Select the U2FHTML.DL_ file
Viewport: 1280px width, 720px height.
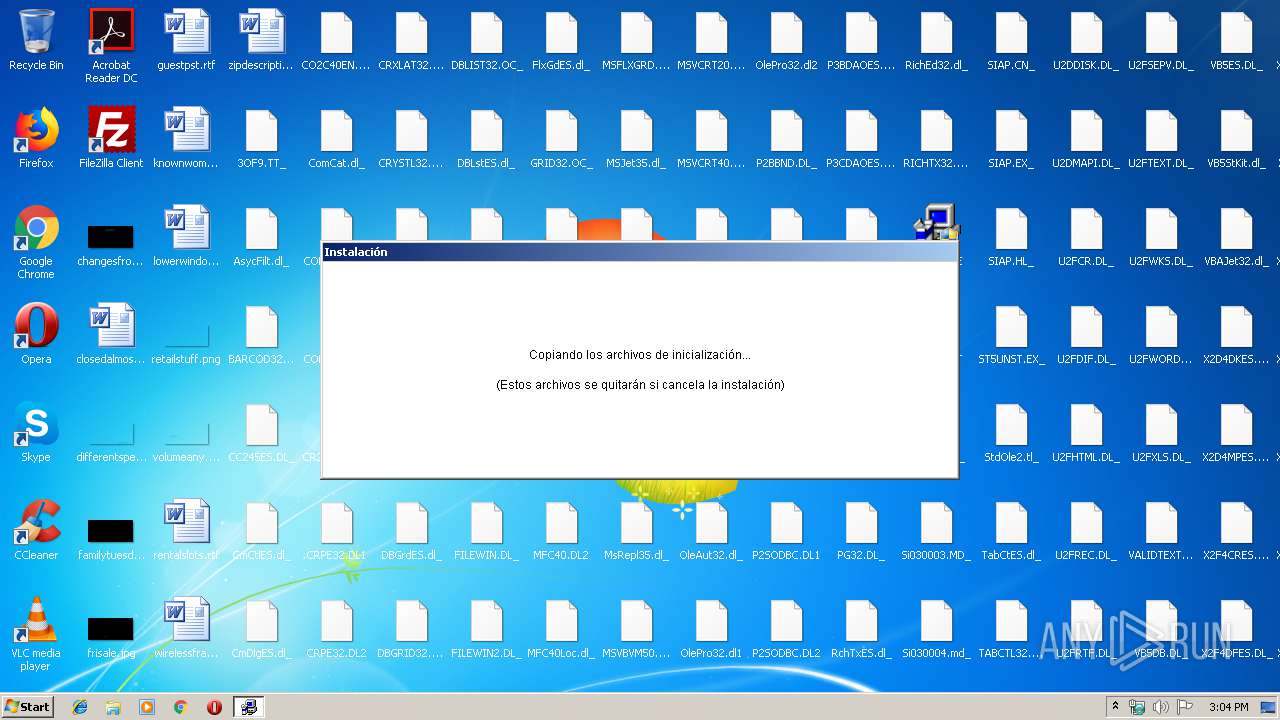coord(1086,432)
